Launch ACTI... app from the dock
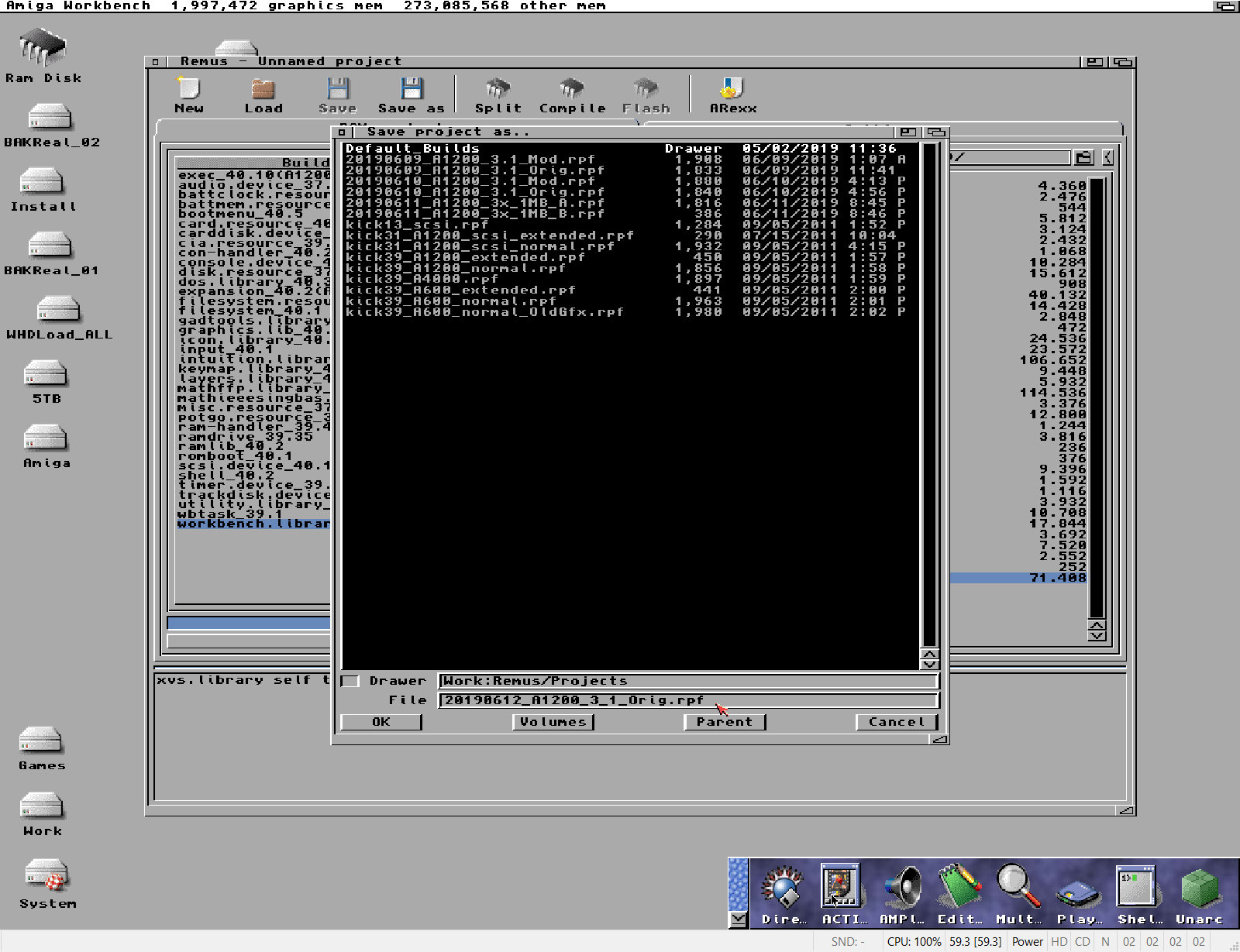This screenshot has width=1240, height=952. coord(843,895)
